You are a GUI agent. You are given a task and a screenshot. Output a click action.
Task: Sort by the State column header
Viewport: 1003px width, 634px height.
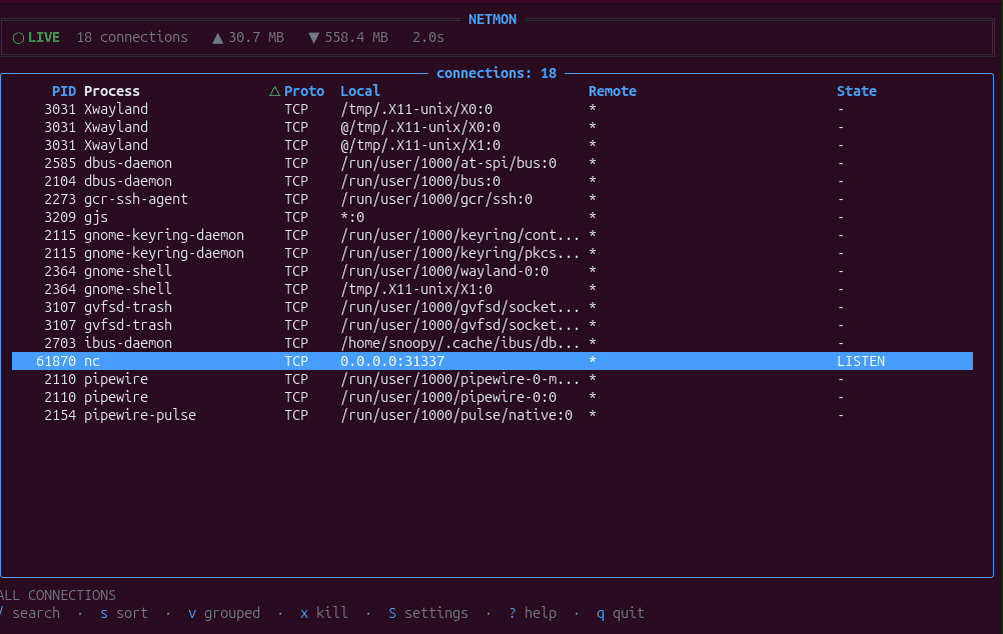coord(857,91)
